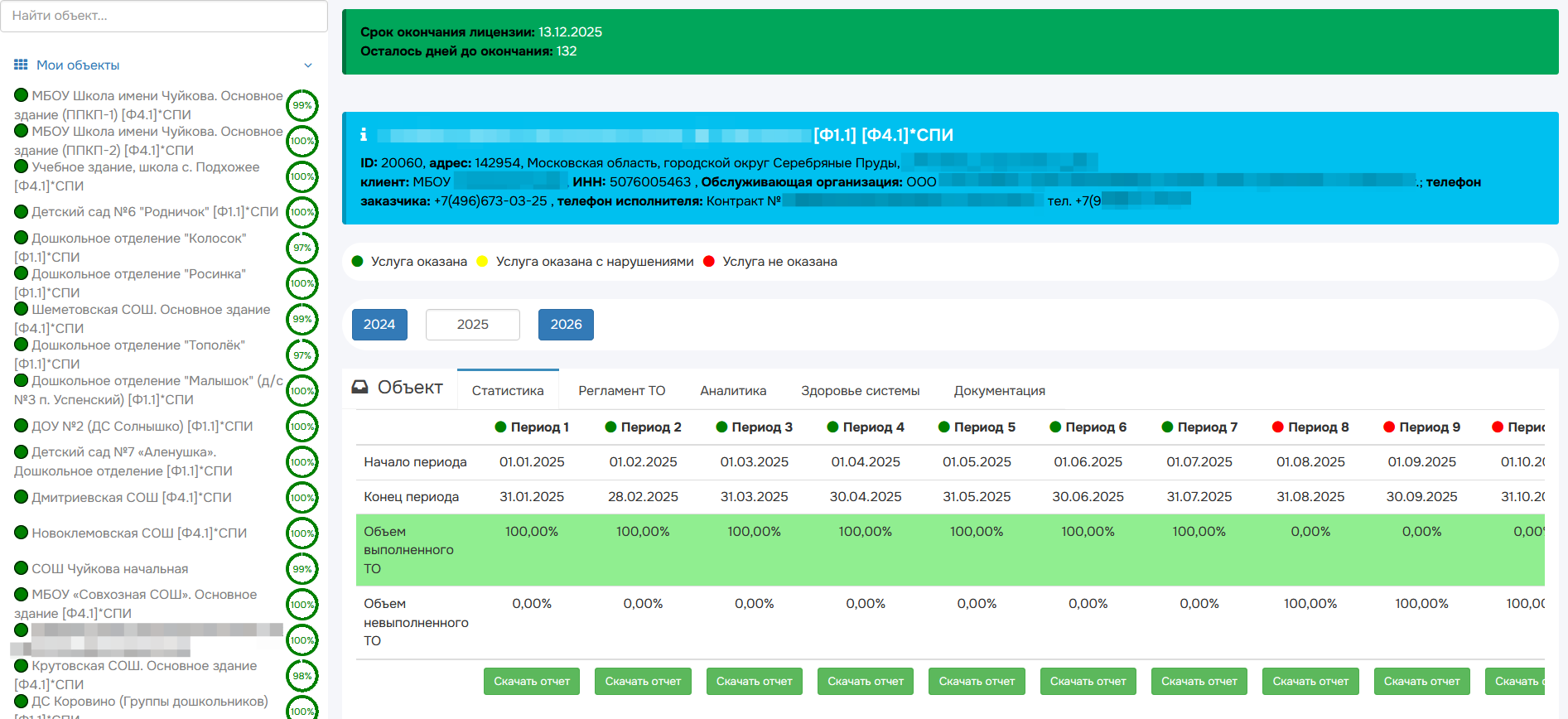
Task: Select Дмитриевская СОШ object
Action: [x=123, y=497]
